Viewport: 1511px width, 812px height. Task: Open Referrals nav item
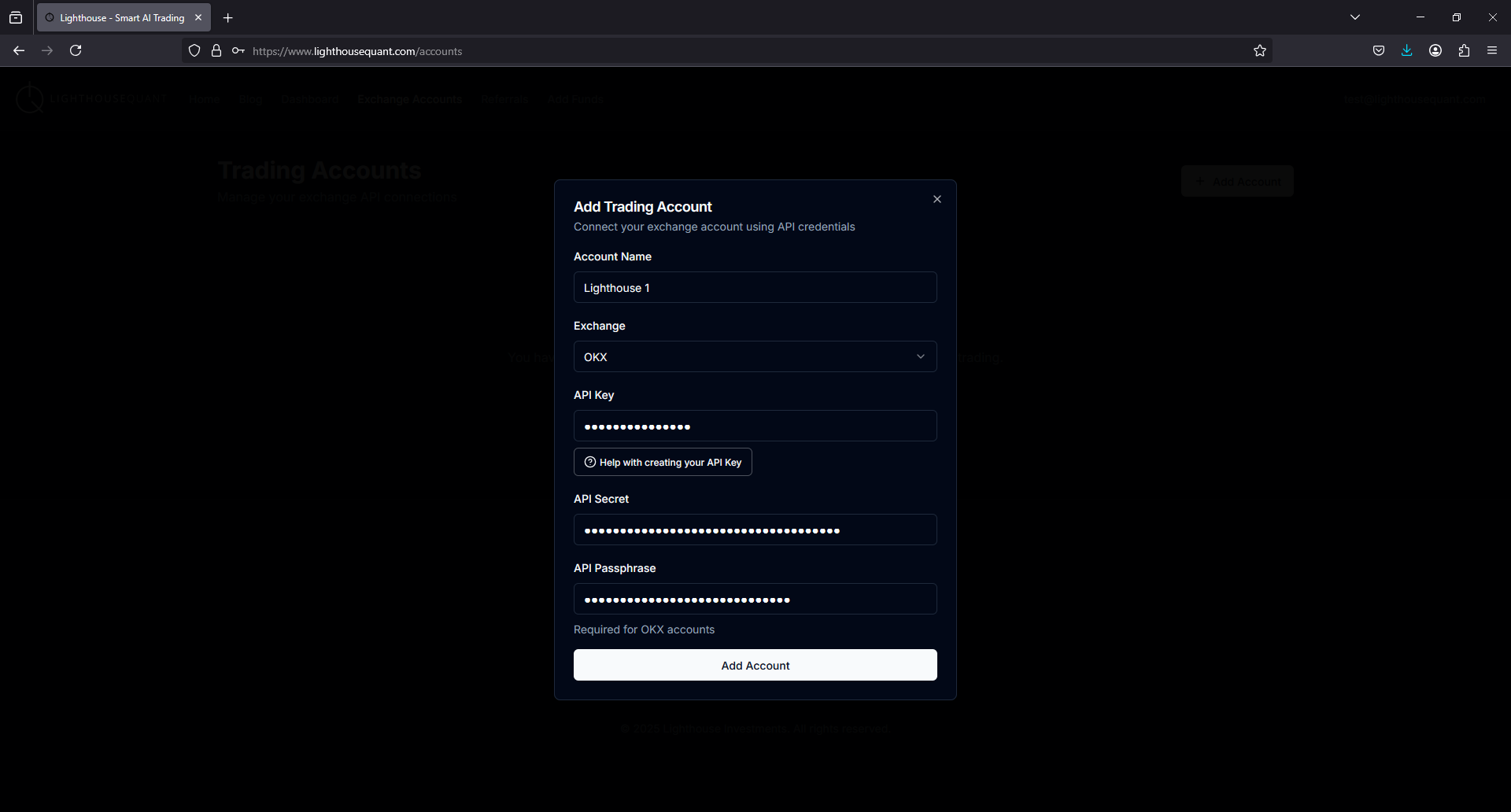pos(505,99)
